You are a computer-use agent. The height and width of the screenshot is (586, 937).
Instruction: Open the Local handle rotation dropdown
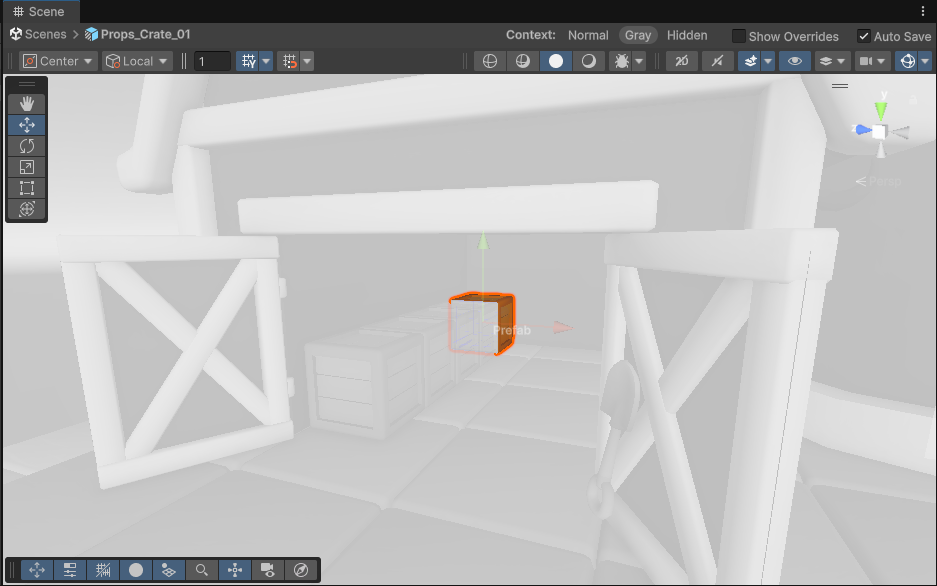[x=138, y=61]
